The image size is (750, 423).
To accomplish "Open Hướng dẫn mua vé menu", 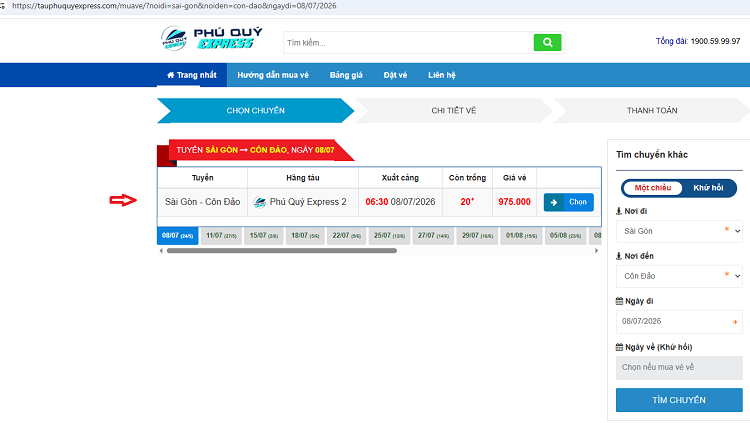I will tap(273, 75).
